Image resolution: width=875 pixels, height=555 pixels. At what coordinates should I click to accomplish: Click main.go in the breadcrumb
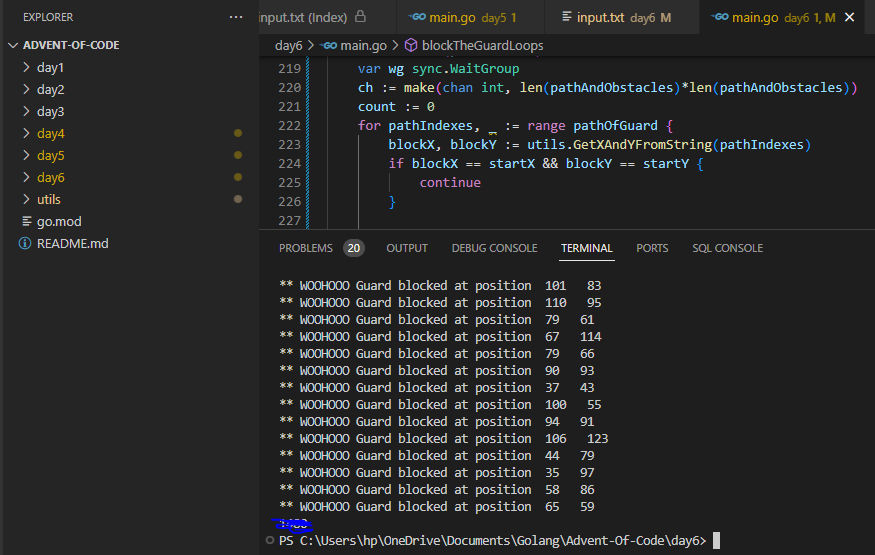363,46
